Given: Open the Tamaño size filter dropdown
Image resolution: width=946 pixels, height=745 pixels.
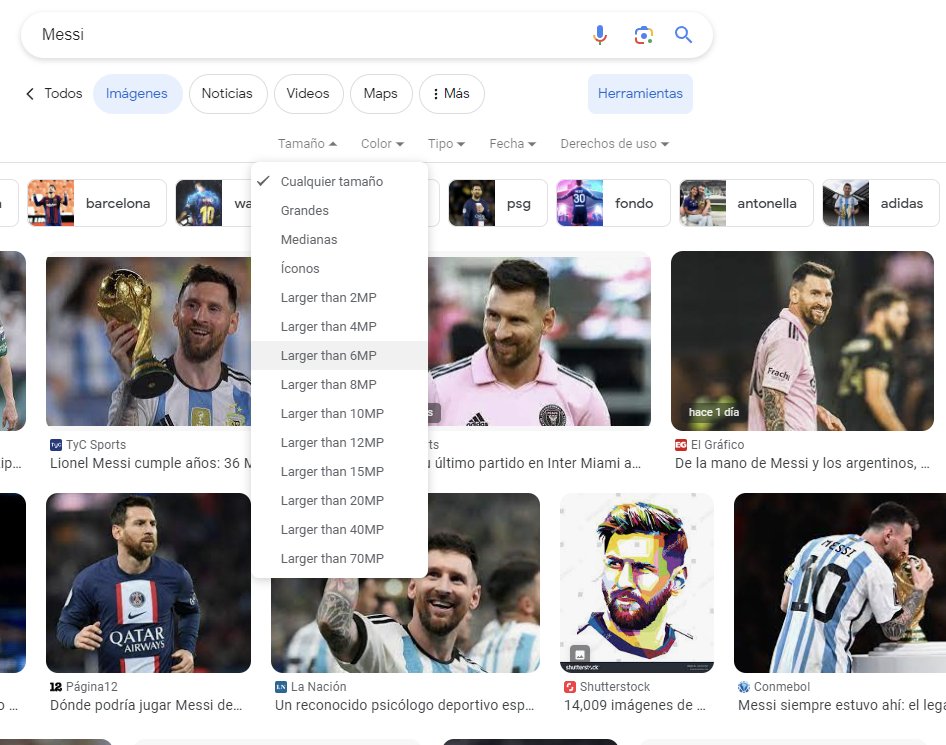Looking at the screenshot, I should (x=307, y=144).
